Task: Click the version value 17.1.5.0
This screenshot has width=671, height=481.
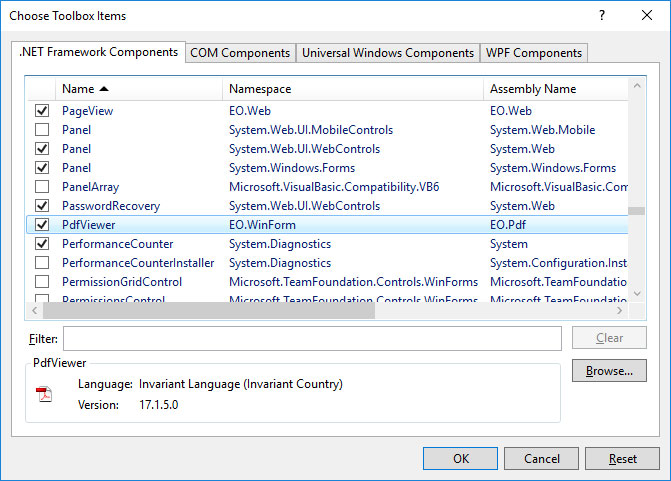Action: (x=159, y=405)
